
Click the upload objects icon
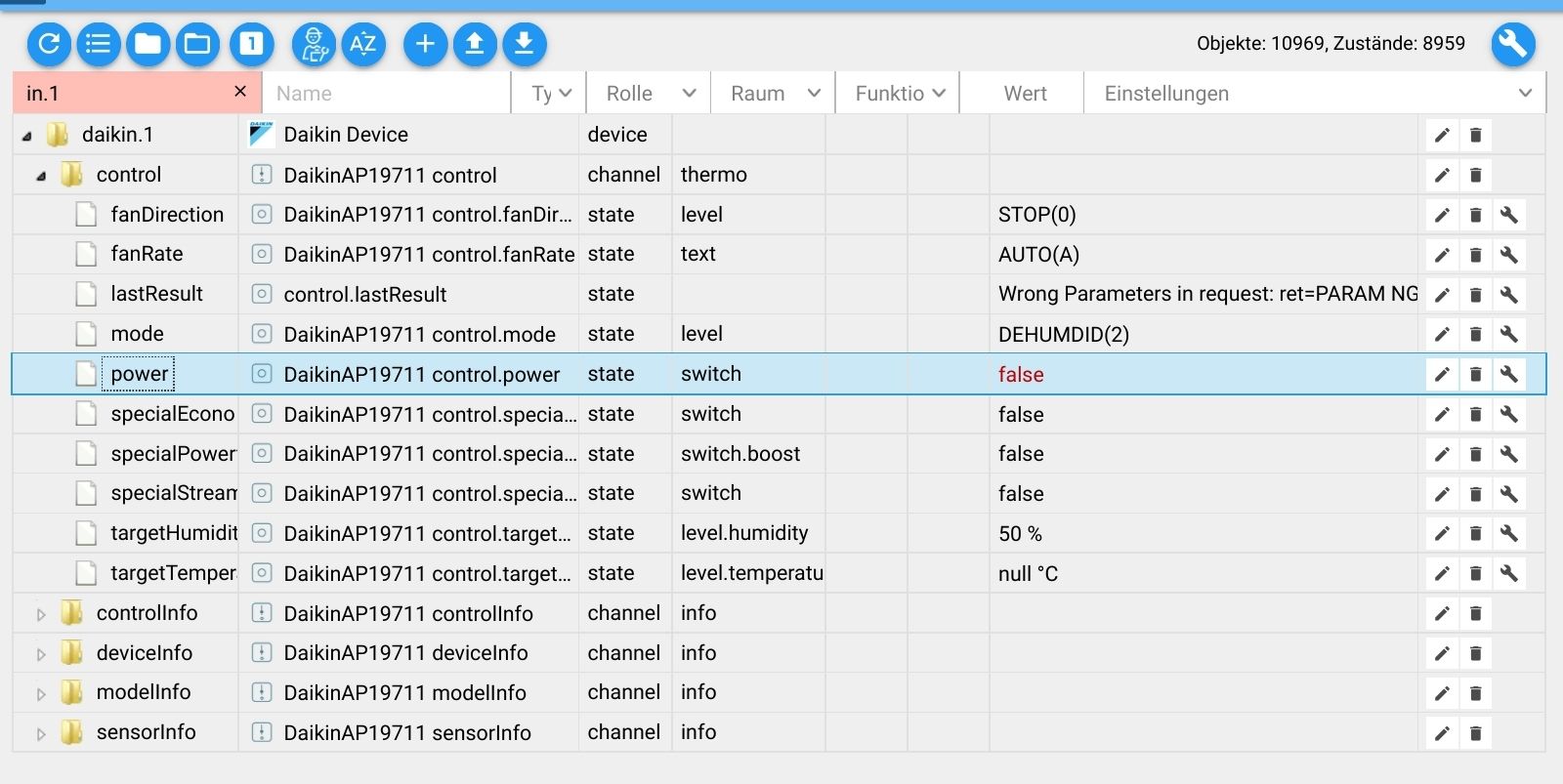tap(475, 44)
